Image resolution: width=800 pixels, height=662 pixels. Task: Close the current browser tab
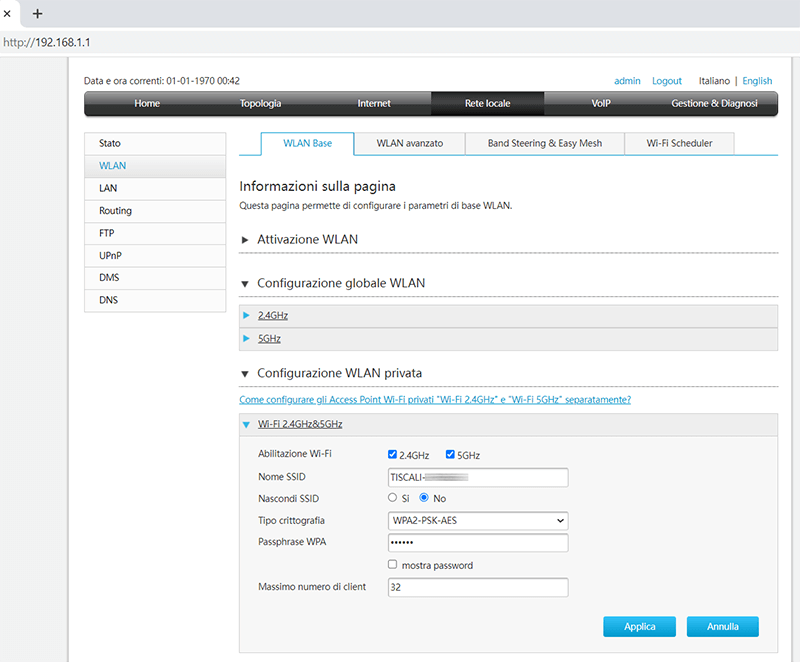tap(8, 13)
